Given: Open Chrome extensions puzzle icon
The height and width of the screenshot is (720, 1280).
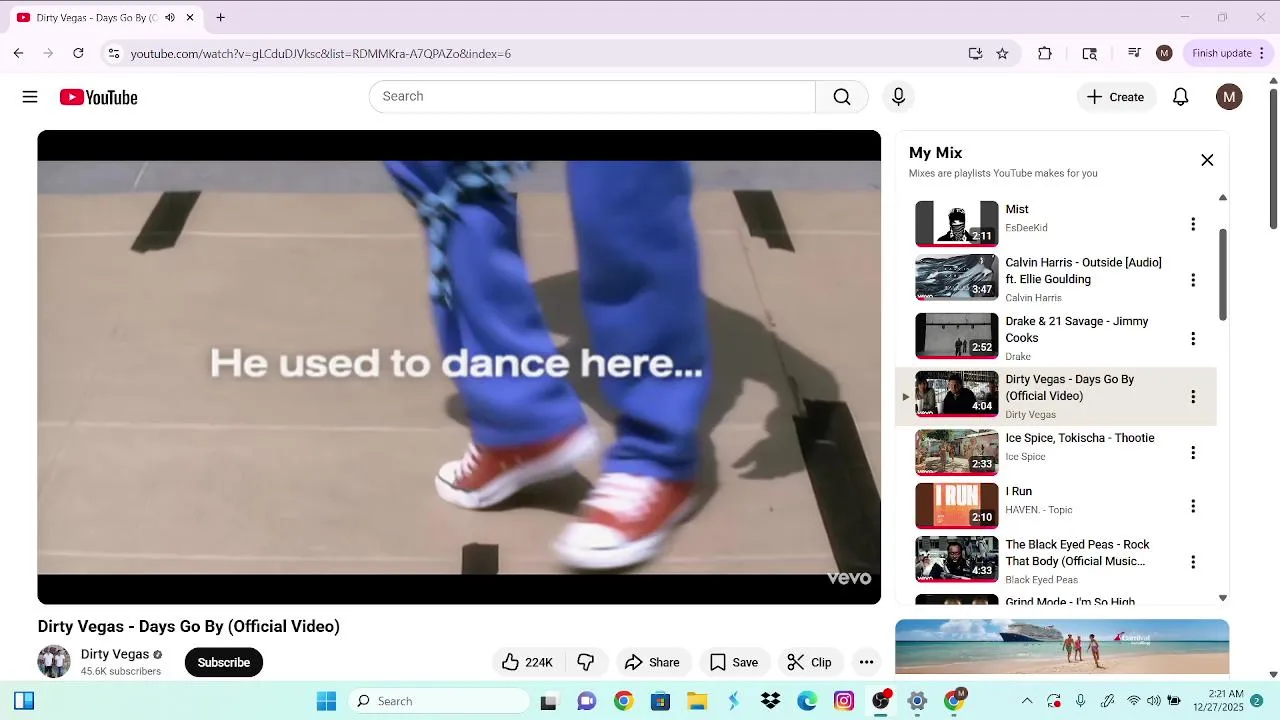Looking at the screenshot, I should pos(1045,53).
